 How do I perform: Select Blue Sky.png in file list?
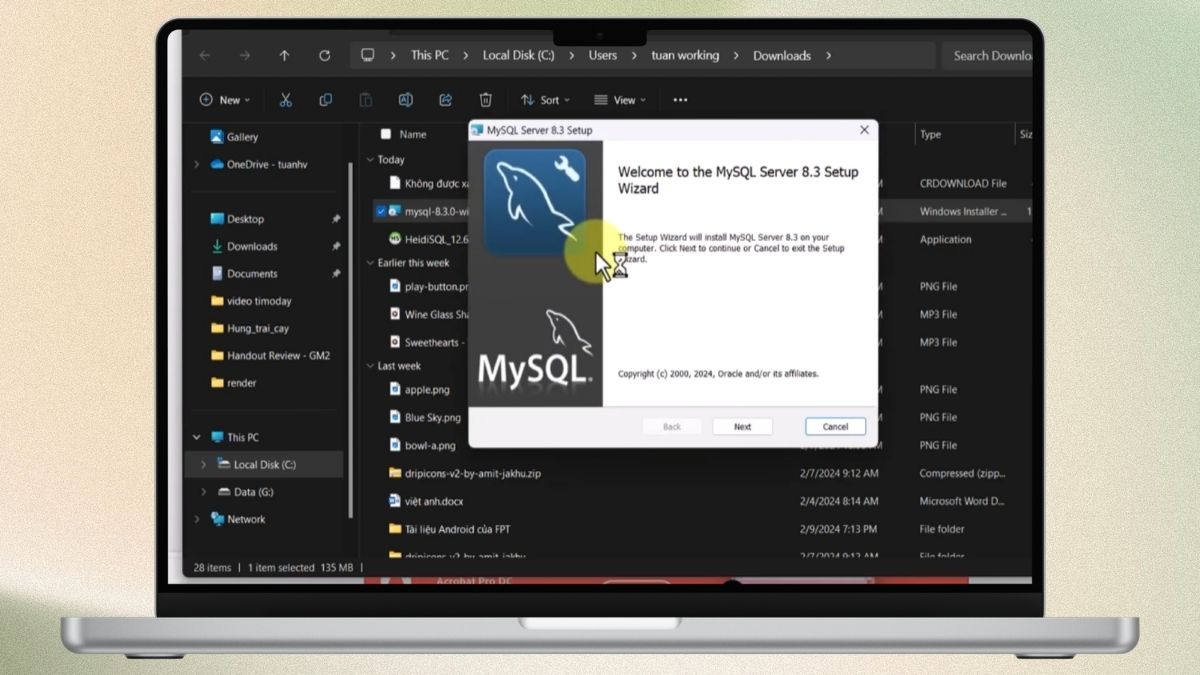click(x=425, y=417)
